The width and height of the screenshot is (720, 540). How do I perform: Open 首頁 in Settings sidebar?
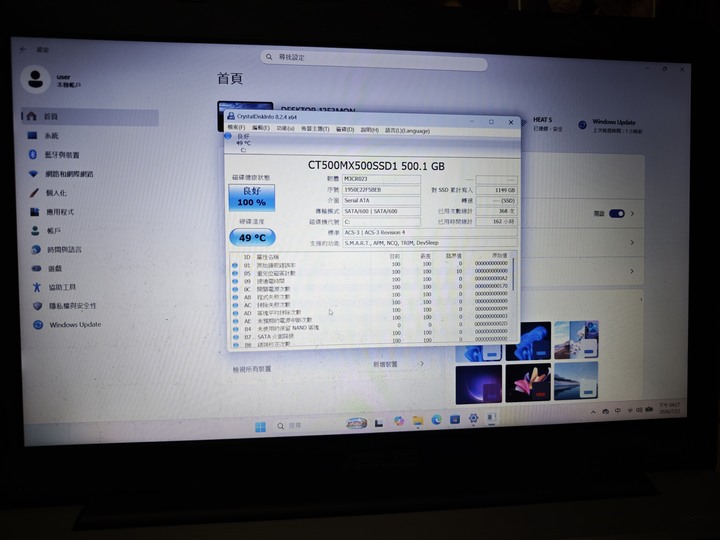tap(90, 117)
